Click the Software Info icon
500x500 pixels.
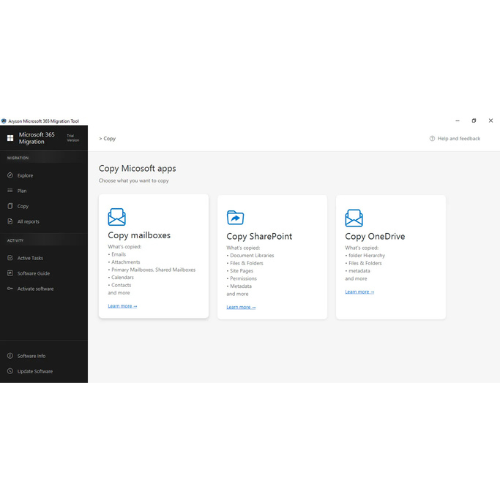click(x=10, y=356)
